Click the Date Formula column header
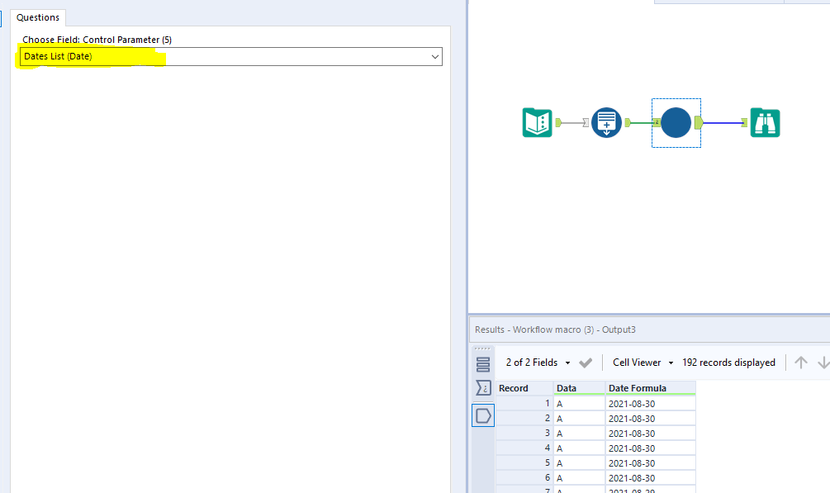Image resolution: width=830 pixels, height=493 pixels. tap(650, 388)
